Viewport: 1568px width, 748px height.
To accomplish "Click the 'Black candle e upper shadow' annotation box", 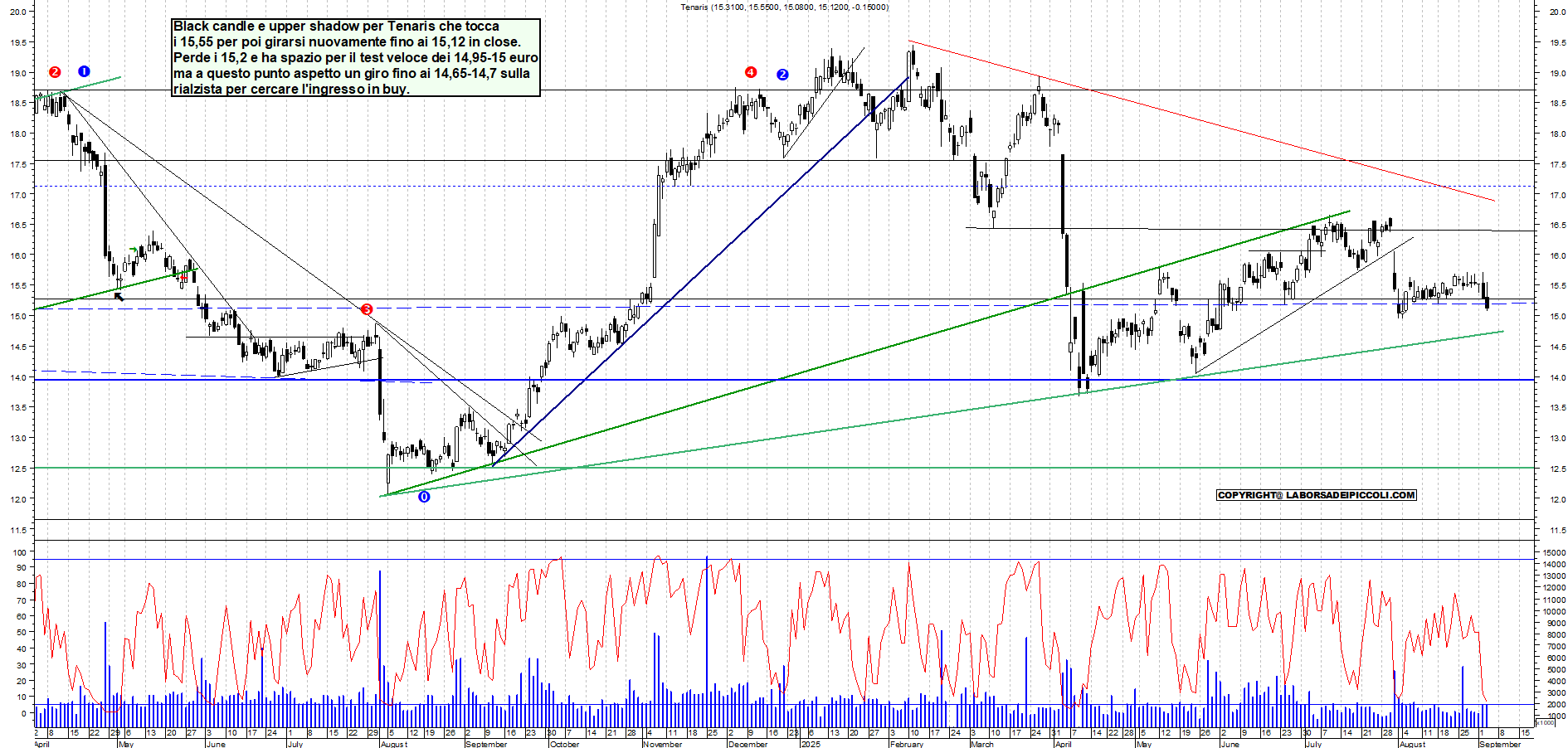I will click(x=356, y=57).
